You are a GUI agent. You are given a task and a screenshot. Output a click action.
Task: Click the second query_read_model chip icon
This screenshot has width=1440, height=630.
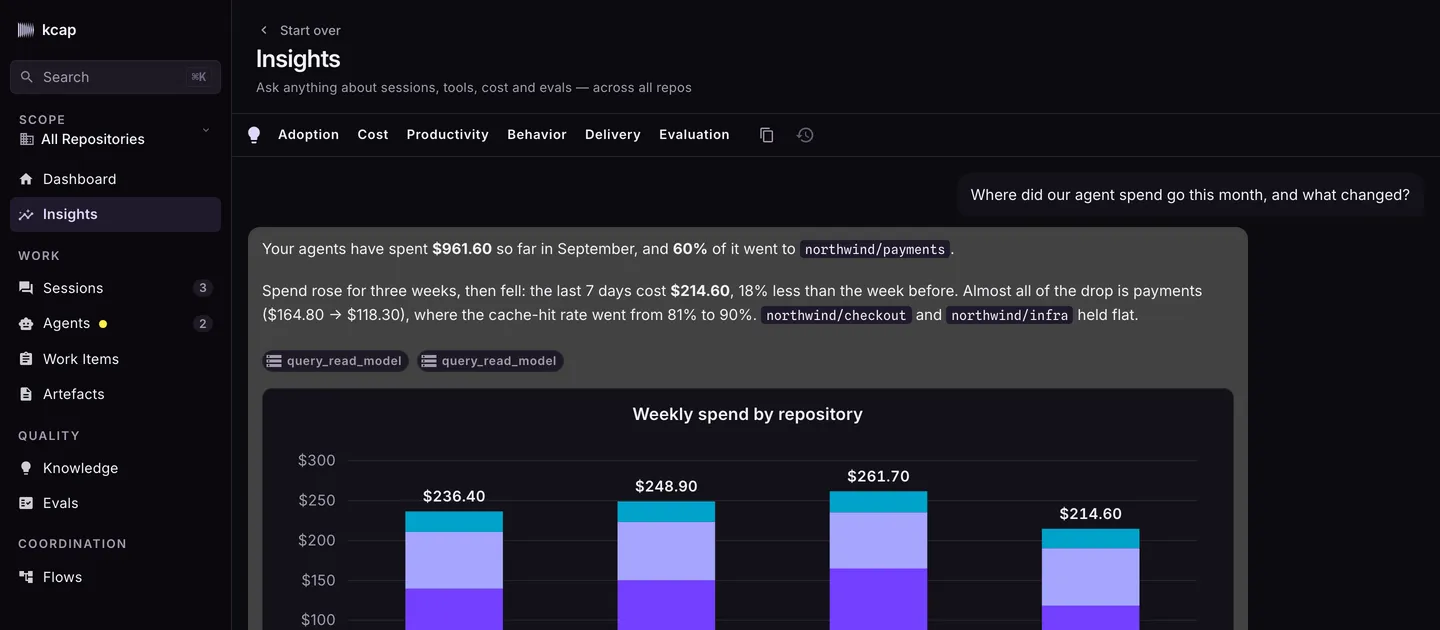pyautogui.click(x=429, y=361)
